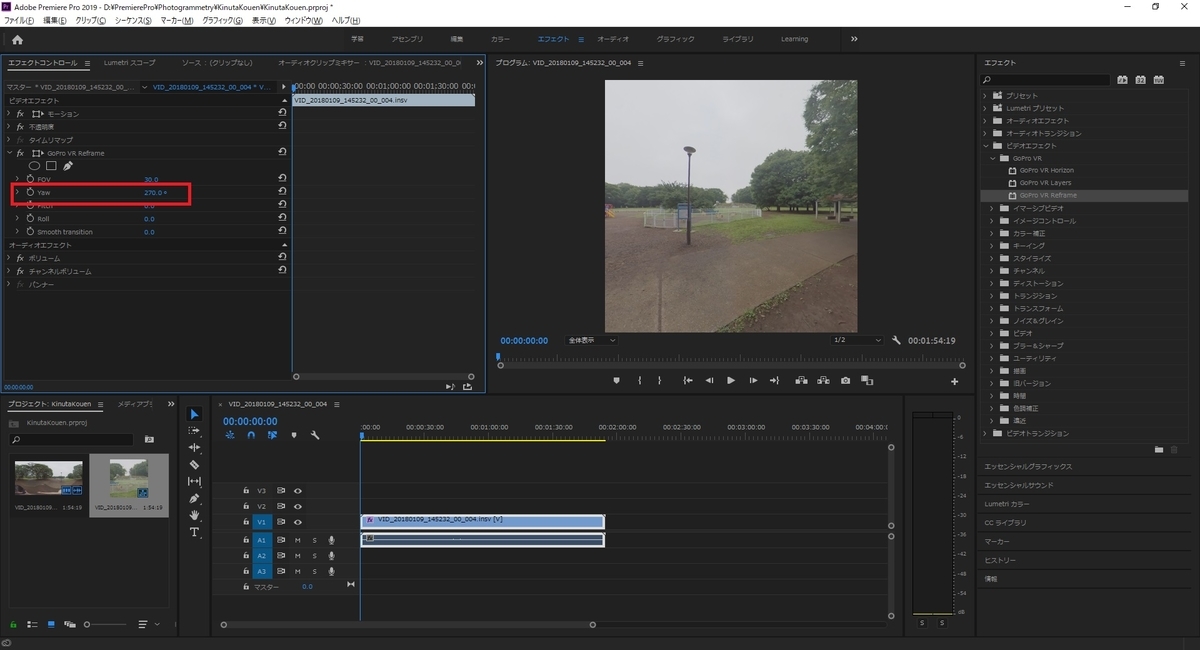Click the Yaw value 270.0
The width and height of the screenshot is (1200, 650).
155,192
